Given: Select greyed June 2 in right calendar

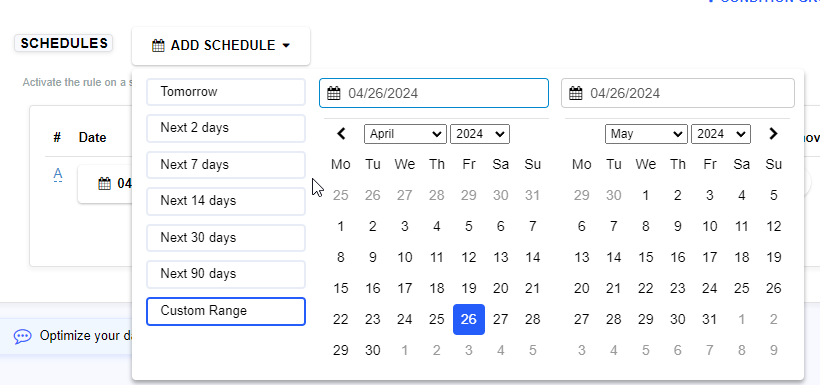Looking at the screenshot, I should pos(773,319).
